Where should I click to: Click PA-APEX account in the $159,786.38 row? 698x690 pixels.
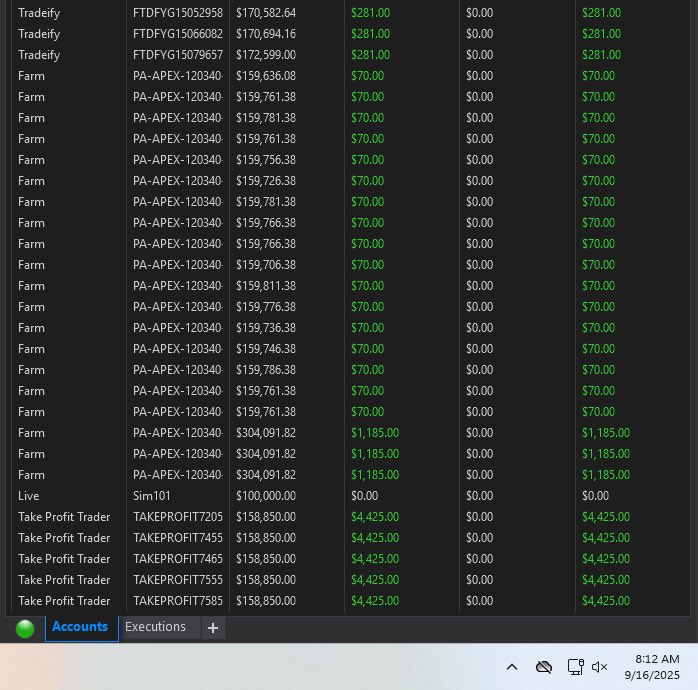tap(178, 370)
